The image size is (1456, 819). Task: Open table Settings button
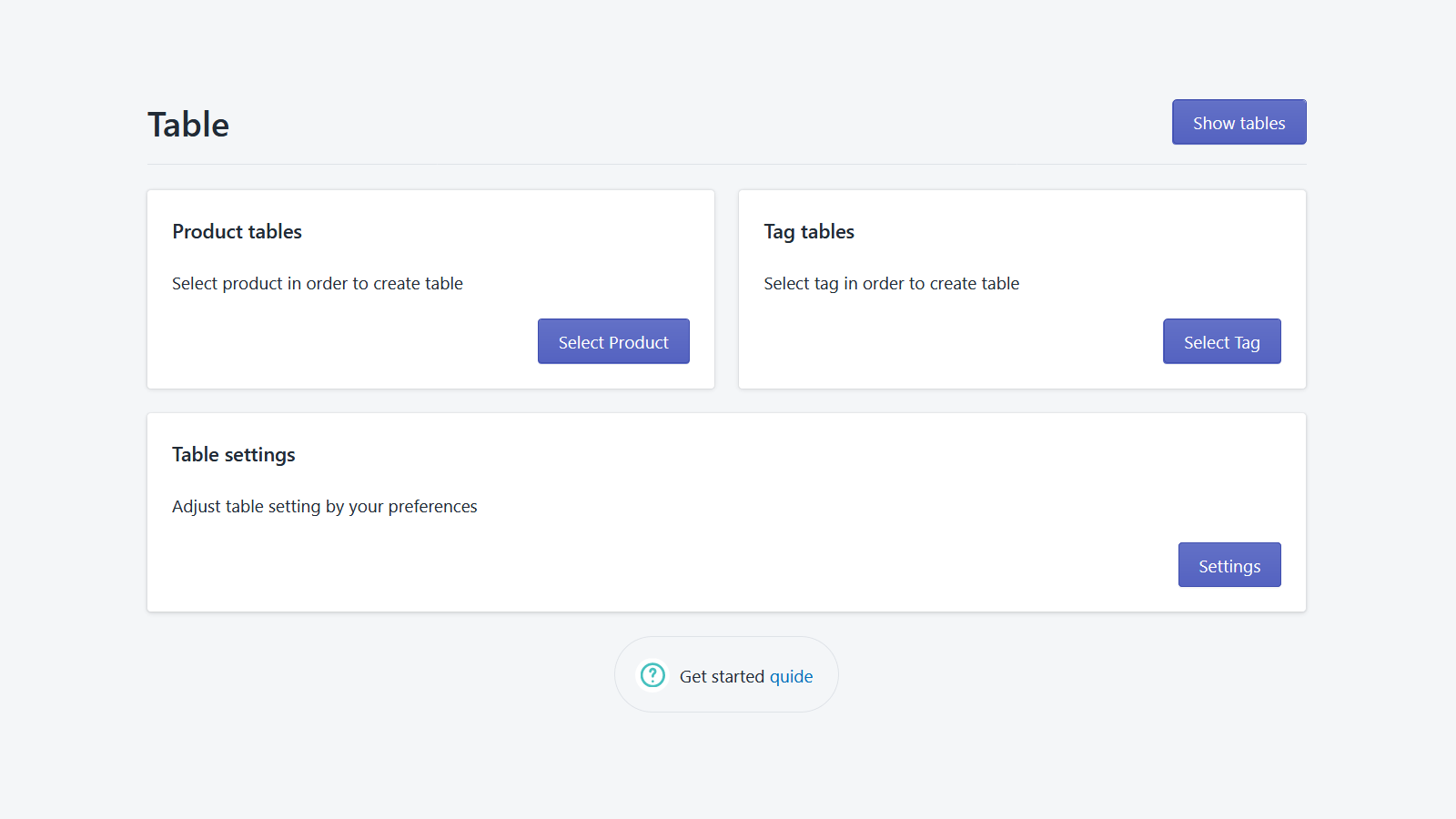pyautogui.click(x=1229, y=565)
